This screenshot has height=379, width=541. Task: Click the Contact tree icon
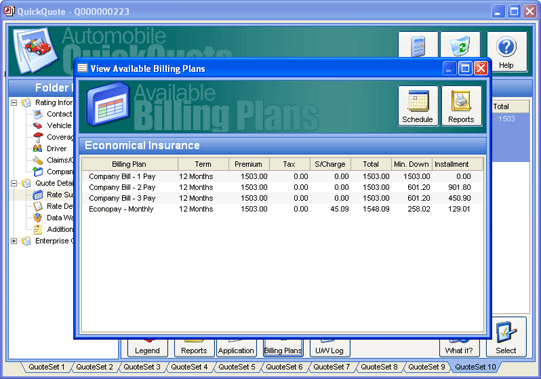click(x=38, y=114)
